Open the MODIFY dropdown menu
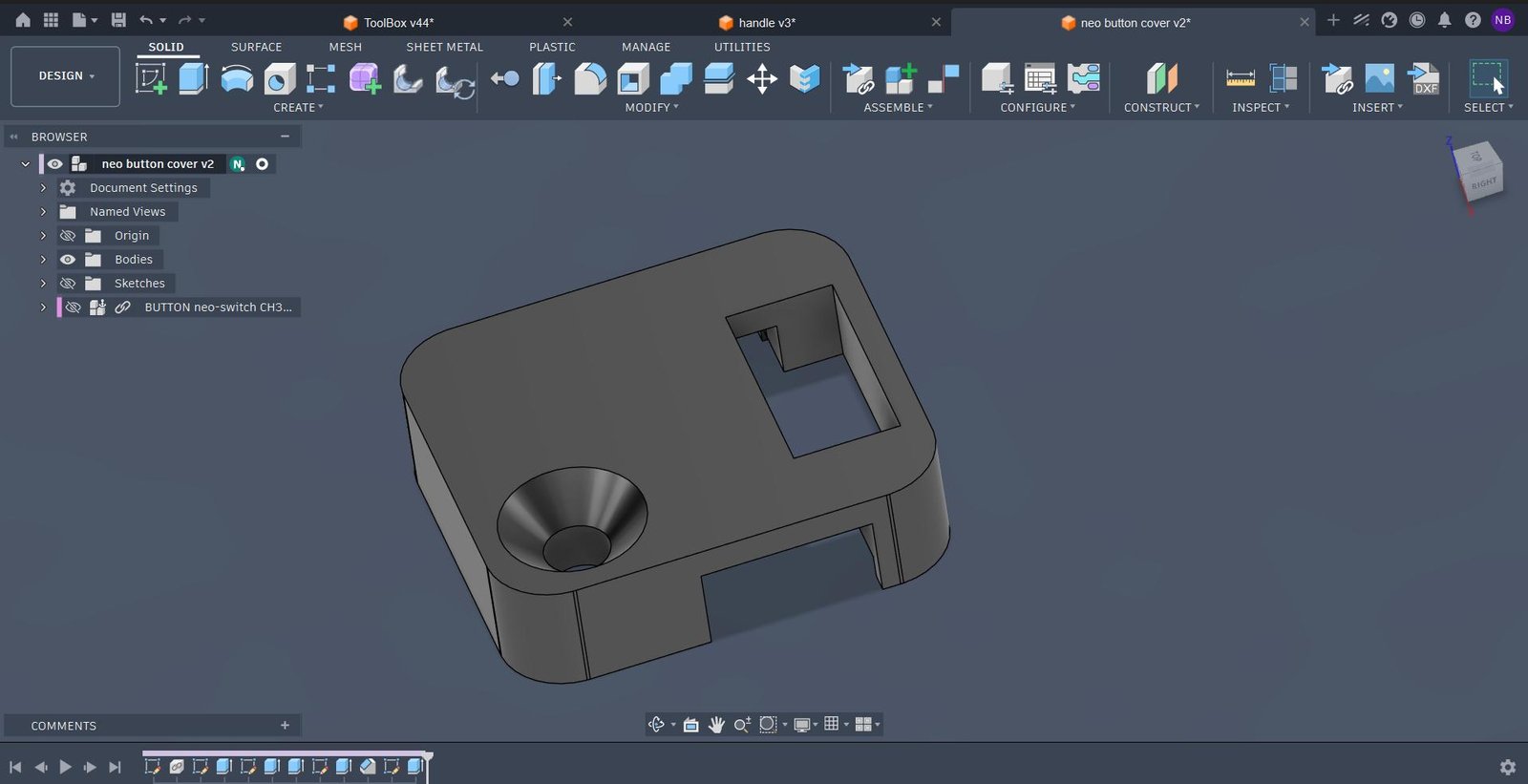This screenshot has height=784, width=1528. [x=651, y=108]
